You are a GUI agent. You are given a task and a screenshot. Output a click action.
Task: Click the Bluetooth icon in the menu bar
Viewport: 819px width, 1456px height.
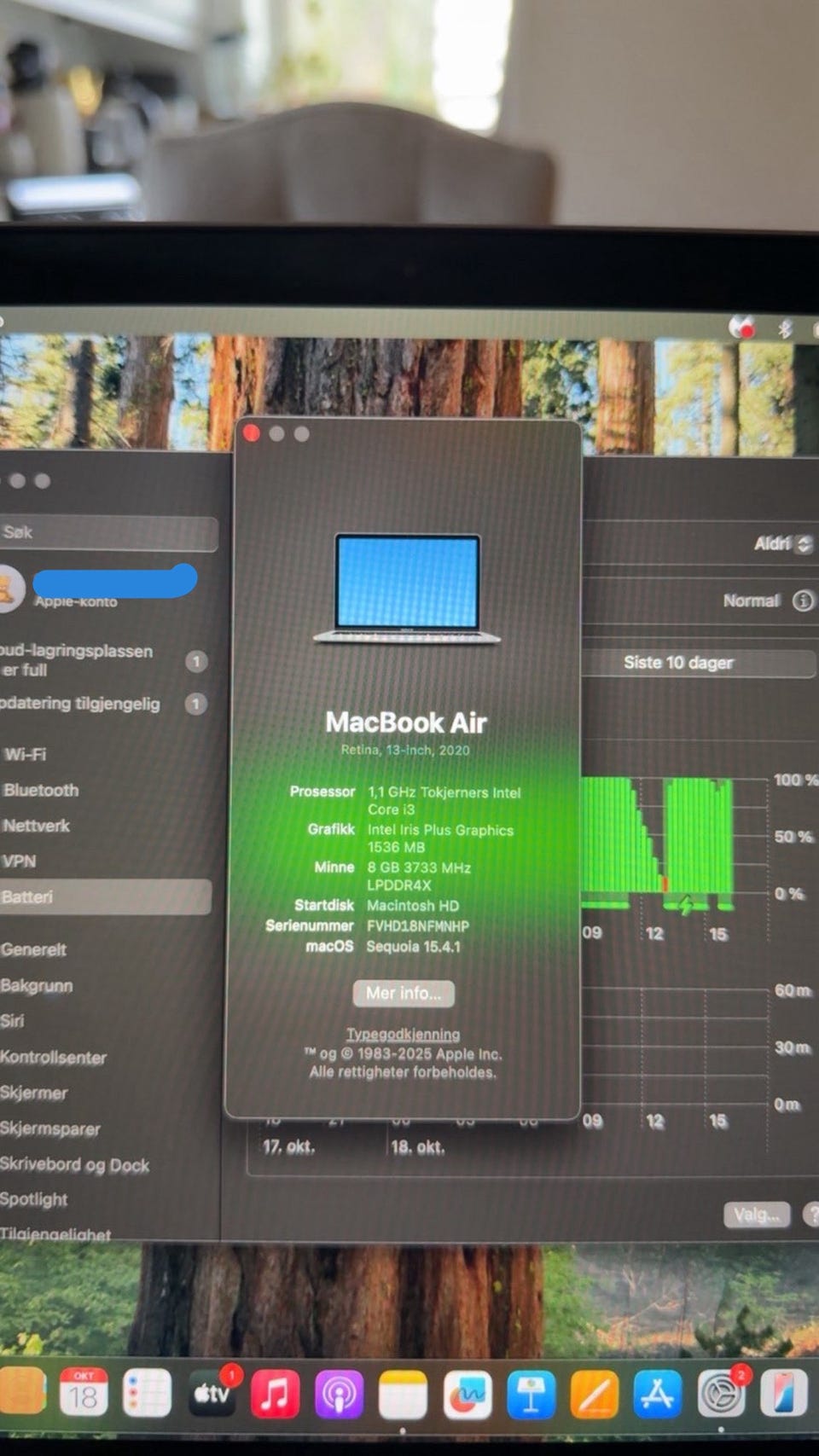pyautogui.click(x=785, y=328)
